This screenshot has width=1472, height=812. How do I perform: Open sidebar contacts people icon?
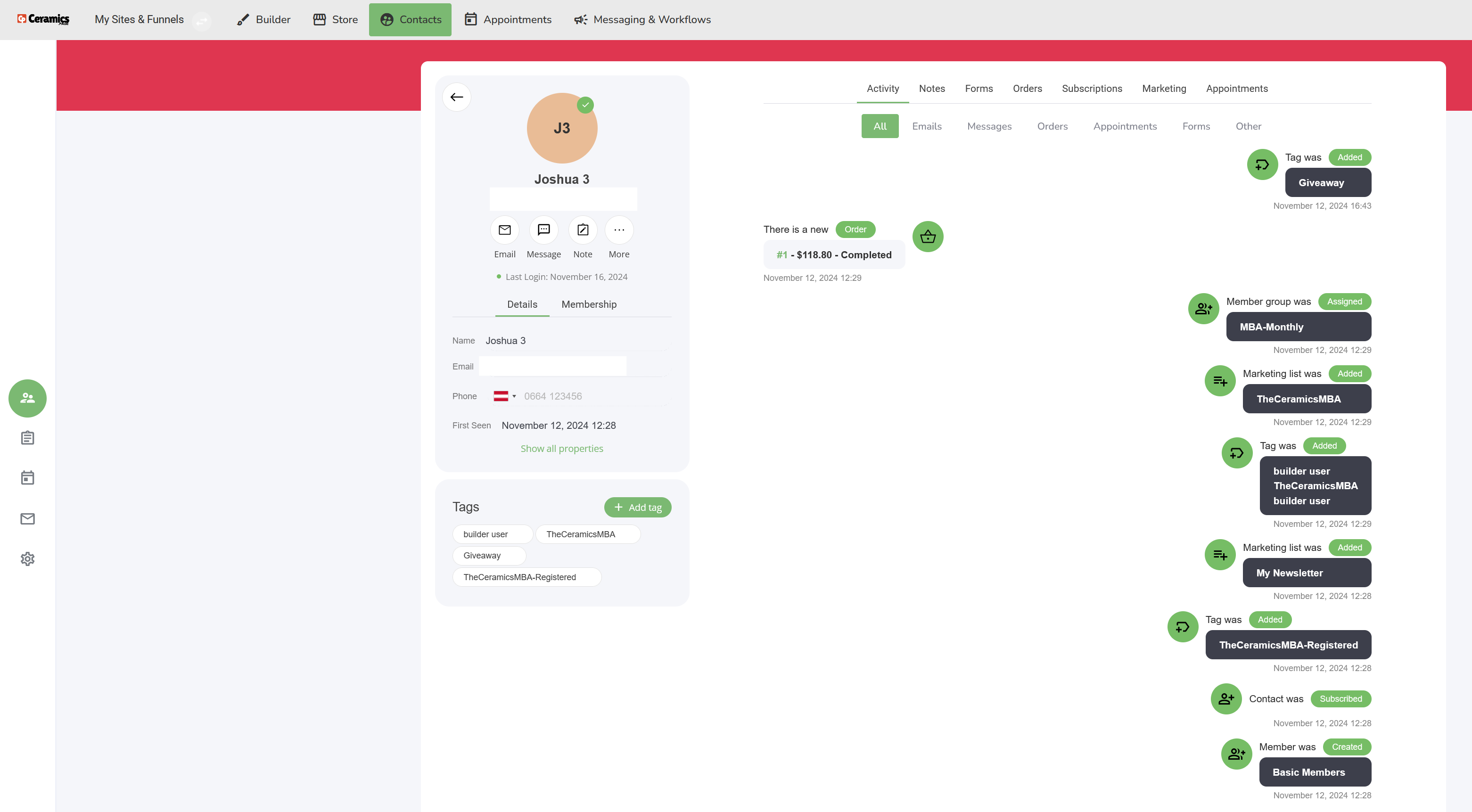27,398
